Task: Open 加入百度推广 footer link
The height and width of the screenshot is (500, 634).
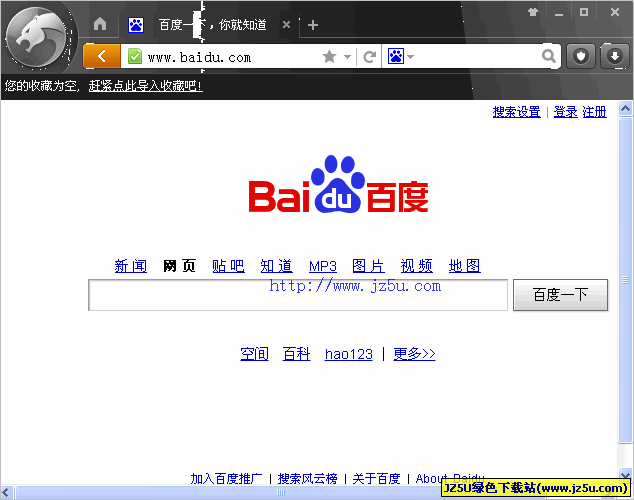Action: pos(226,479)
